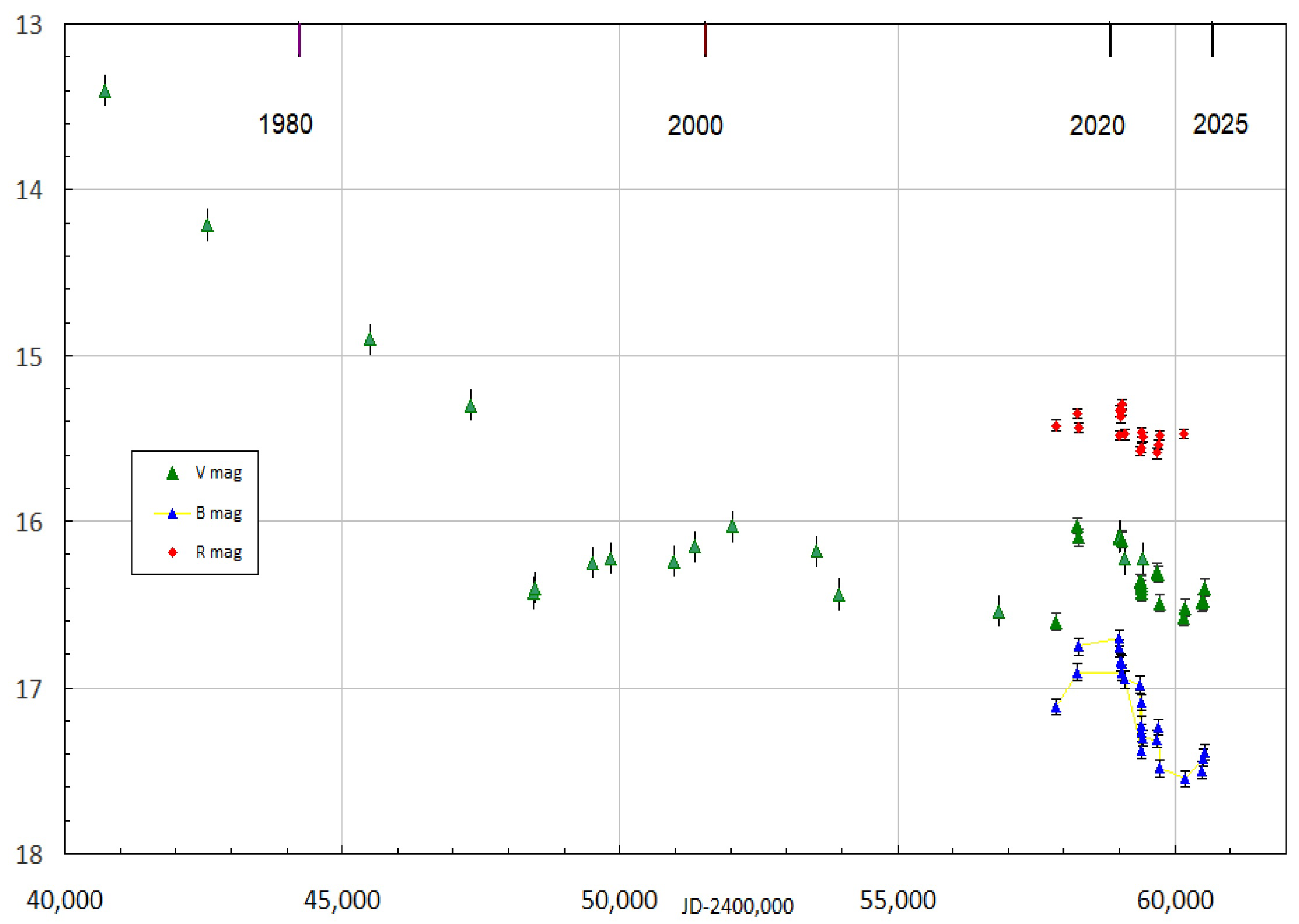The image size is (1299, 924).
Task: Click the dark red 2000 year tick
Action: [x=705, y=39]
